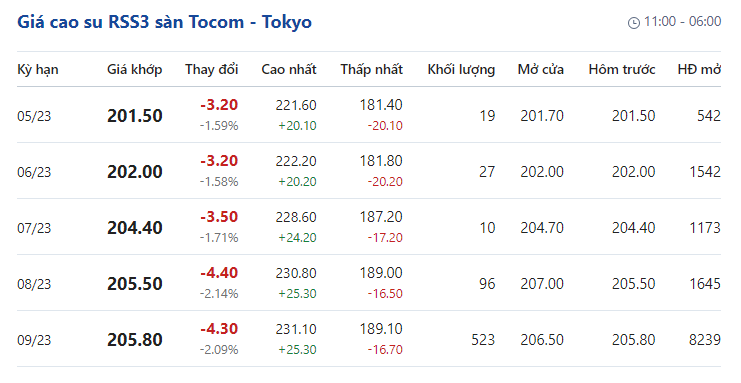Viewport: 741px width, 383px height.
Task: Click the Thay đổi column header
Action: 212,70
